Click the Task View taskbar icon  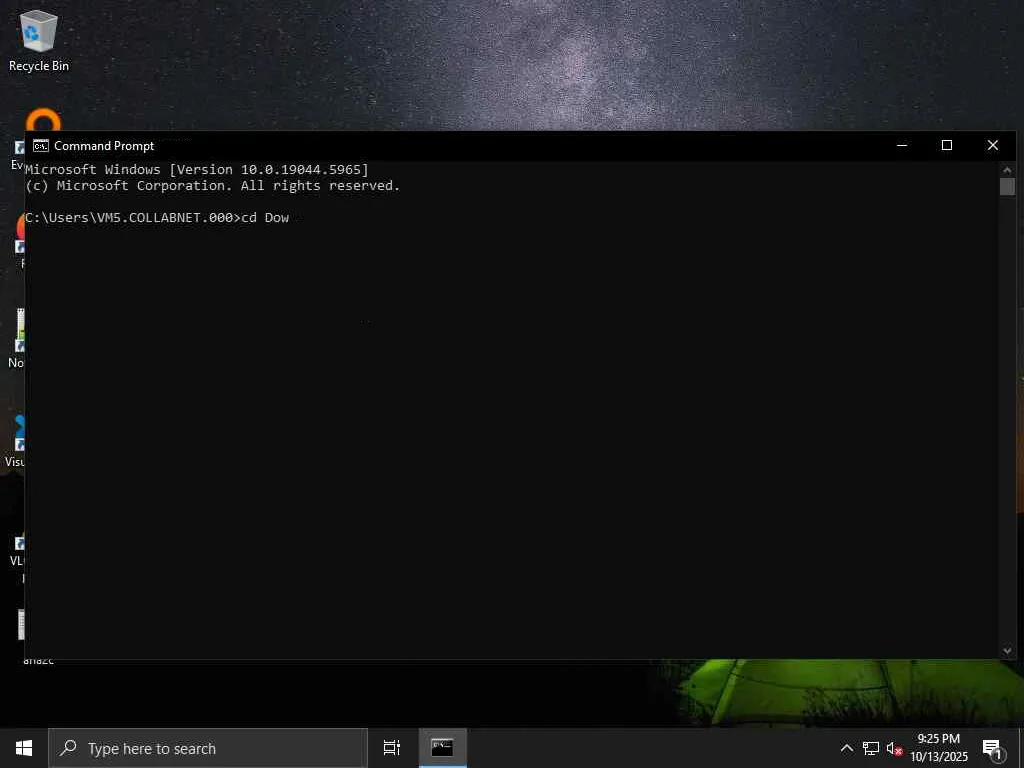tap(392, 748)
